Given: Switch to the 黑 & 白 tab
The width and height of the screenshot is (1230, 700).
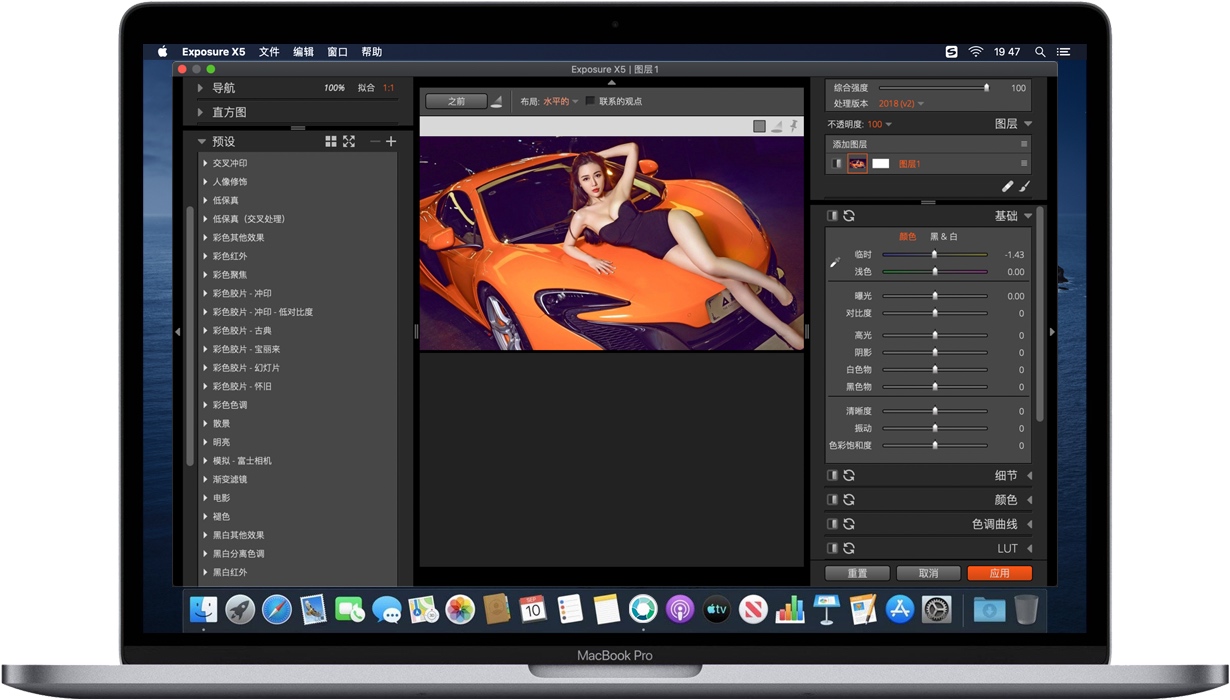Looking at the screenshot, I should 943,237.
